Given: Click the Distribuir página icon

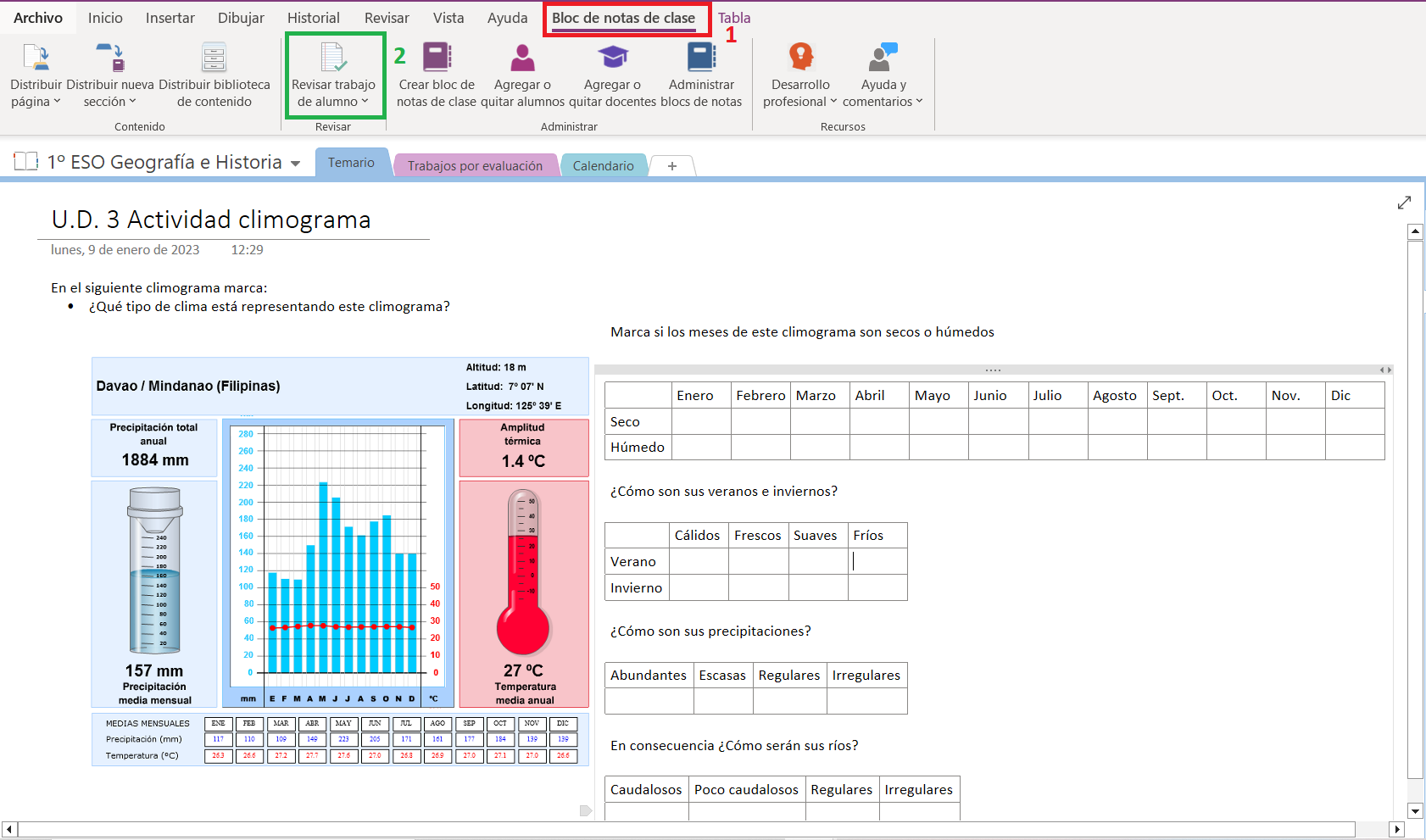Looking at the screenshot, I should click(x=36, y=58).
